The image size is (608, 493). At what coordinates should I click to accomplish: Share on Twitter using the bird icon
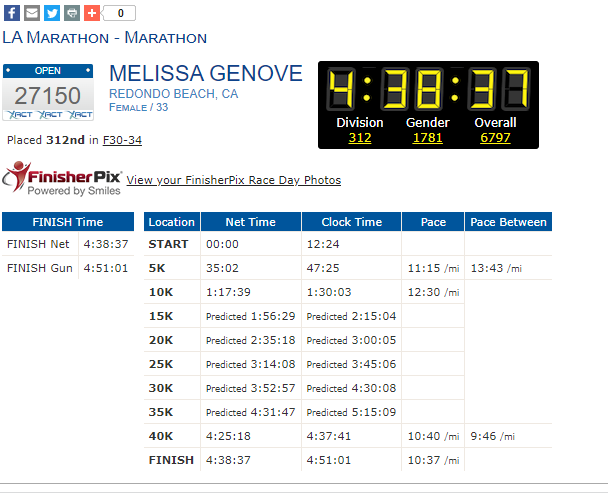52,13
